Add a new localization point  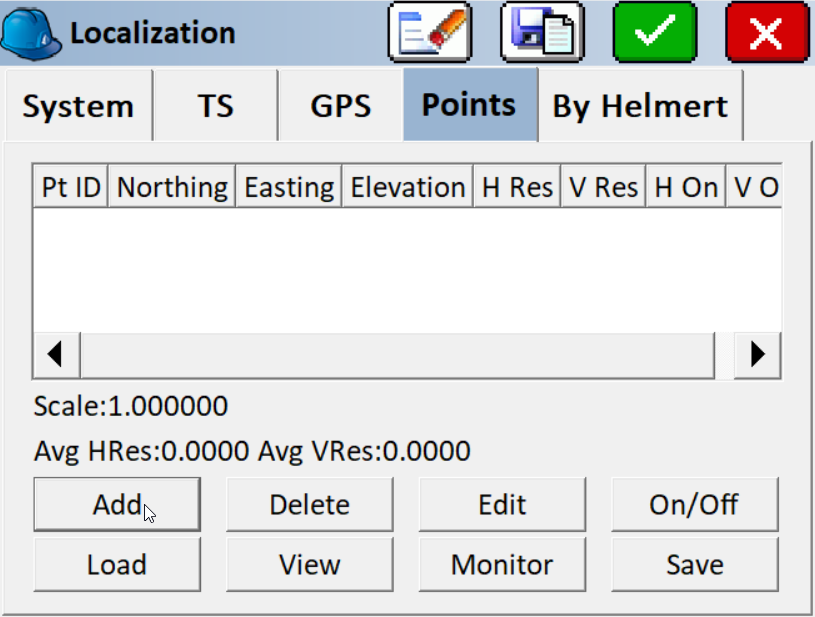point(117,504)
